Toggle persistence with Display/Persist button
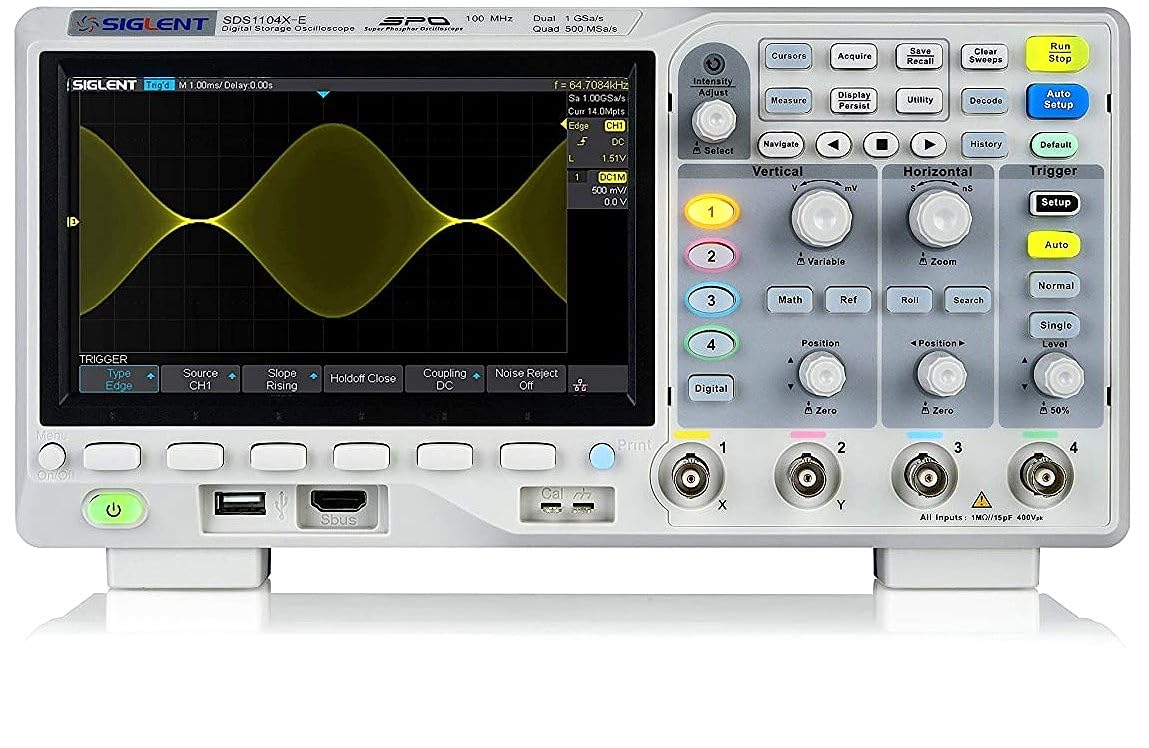The width and height of the screenshot is (1149, 748). coord(852,99)
